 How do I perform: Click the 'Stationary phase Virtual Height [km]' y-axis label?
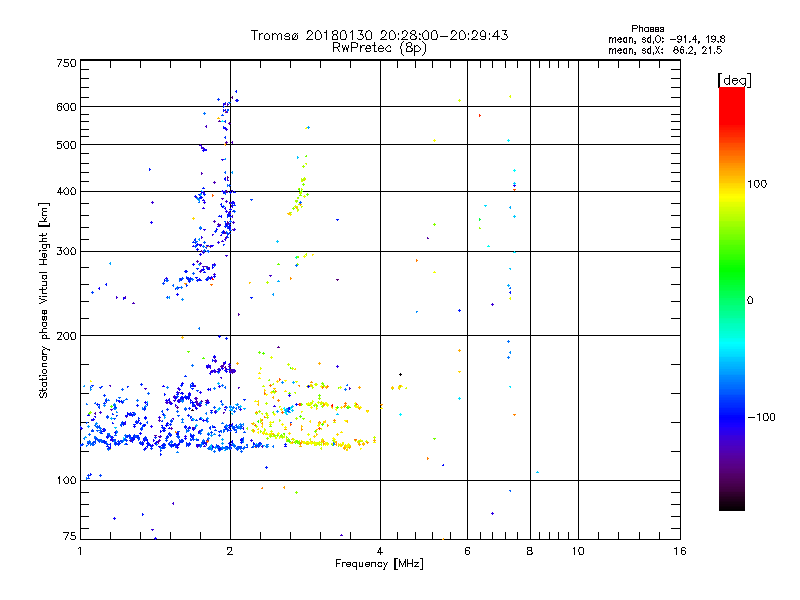click(x=44, y=301)
